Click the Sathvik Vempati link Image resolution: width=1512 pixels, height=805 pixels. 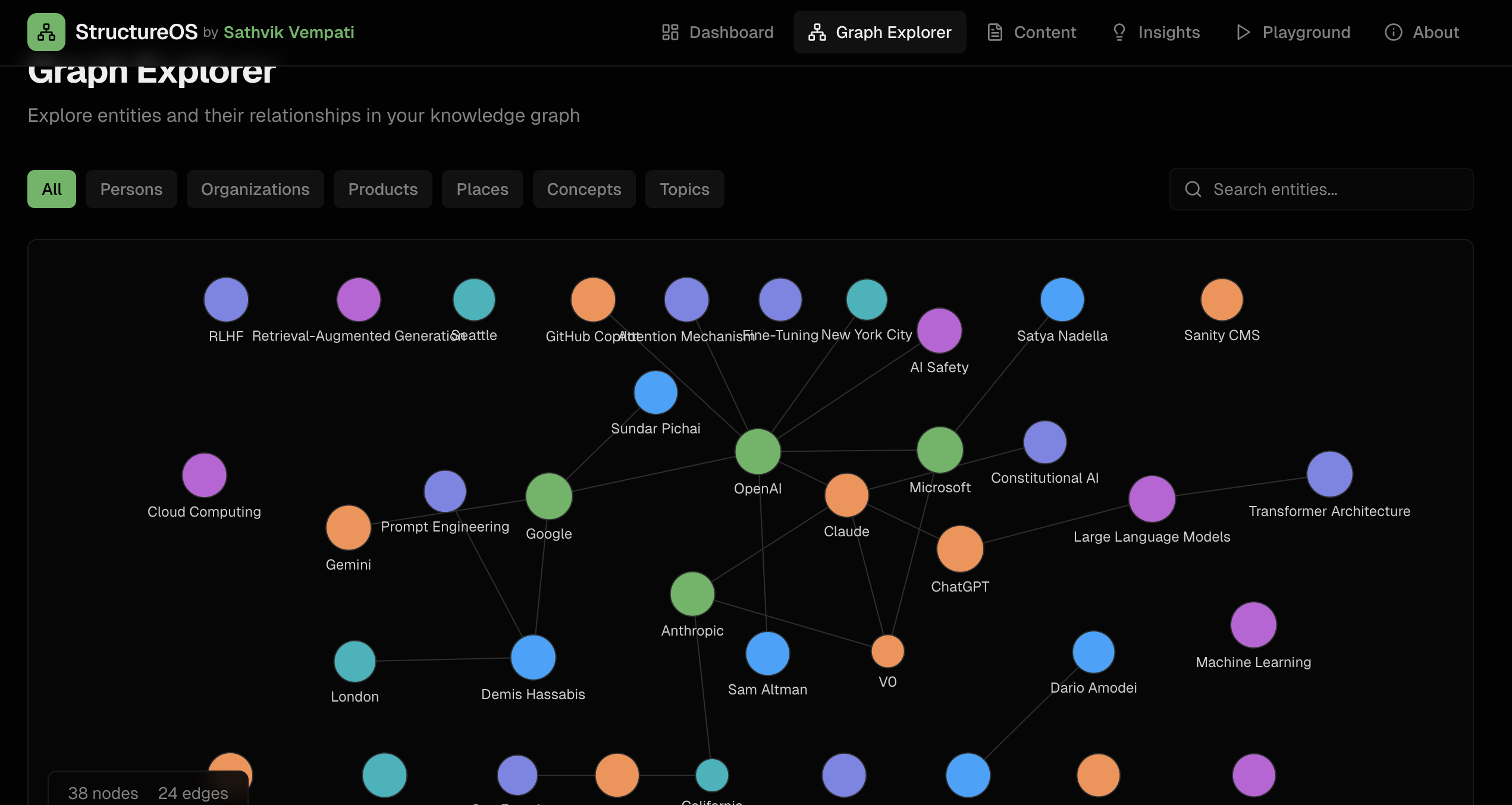tap(288, 32)
